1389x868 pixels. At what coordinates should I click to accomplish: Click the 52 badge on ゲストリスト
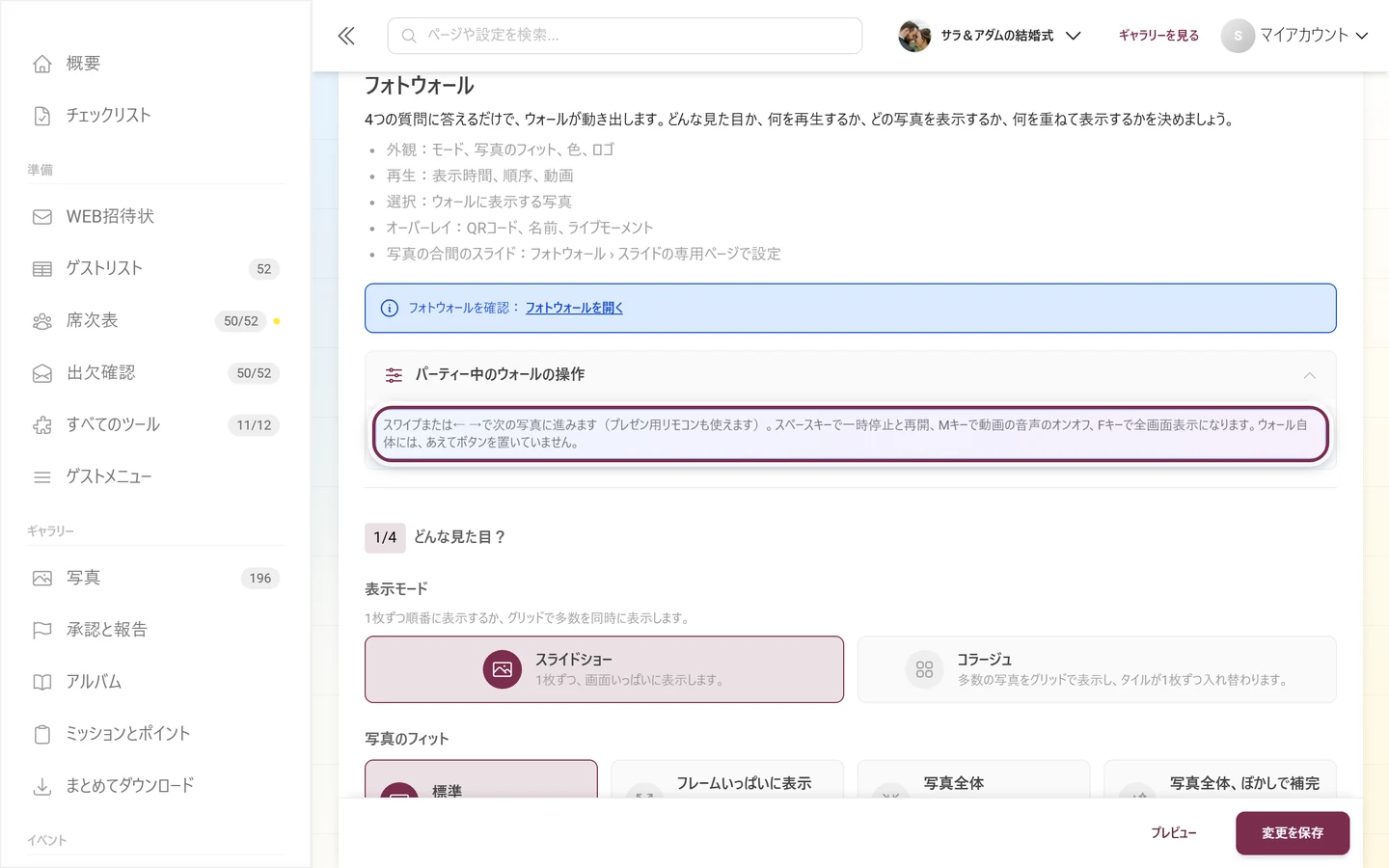click(x=264, y=270)
